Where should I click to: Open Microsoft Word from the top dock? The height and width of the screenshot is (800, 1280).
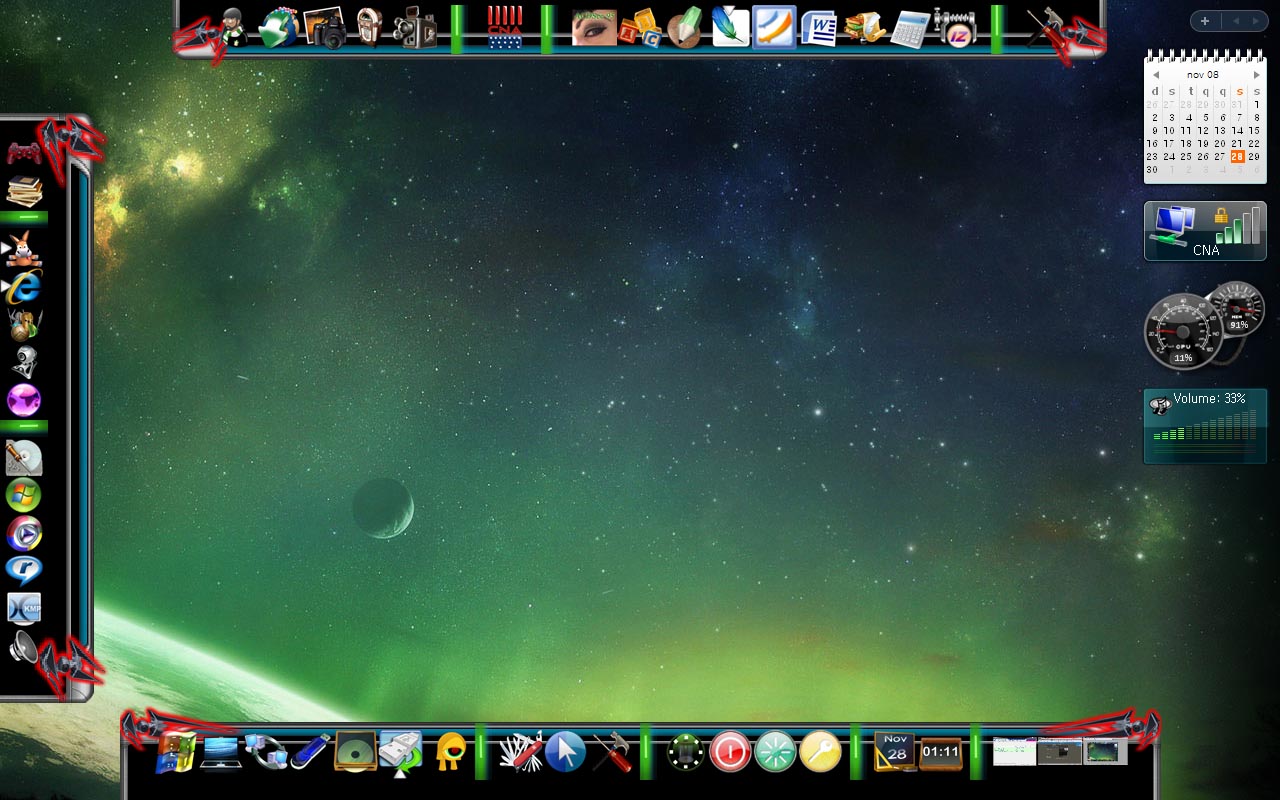point(819,28)
